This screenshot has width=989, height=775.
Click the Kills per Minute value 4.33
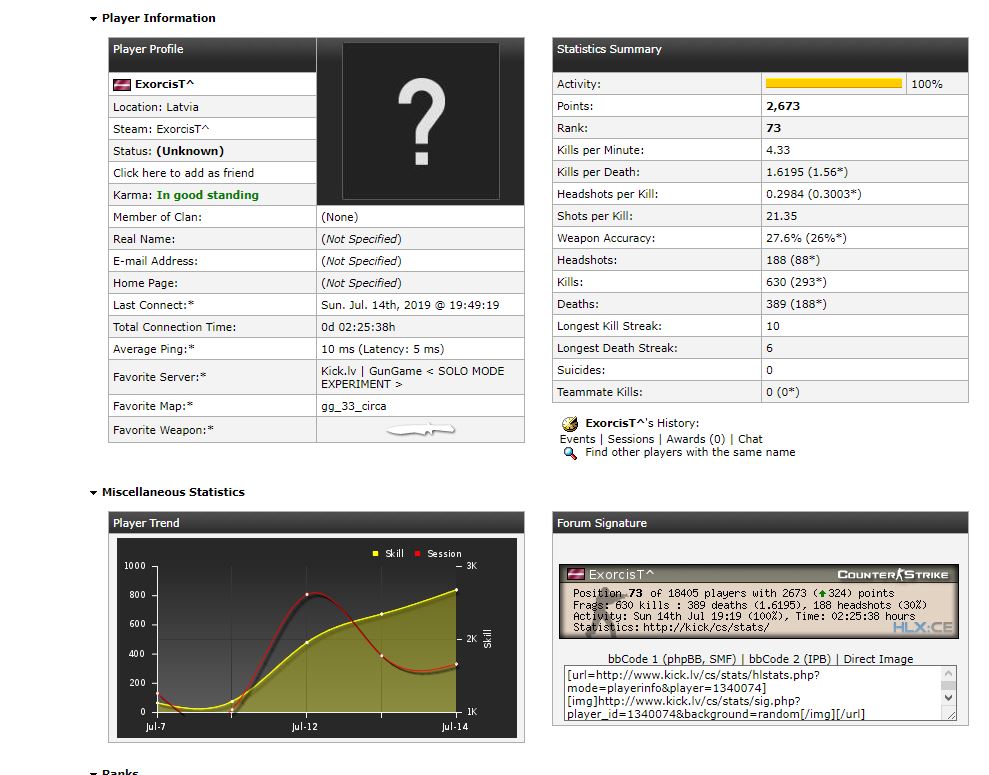coord(778,150)
